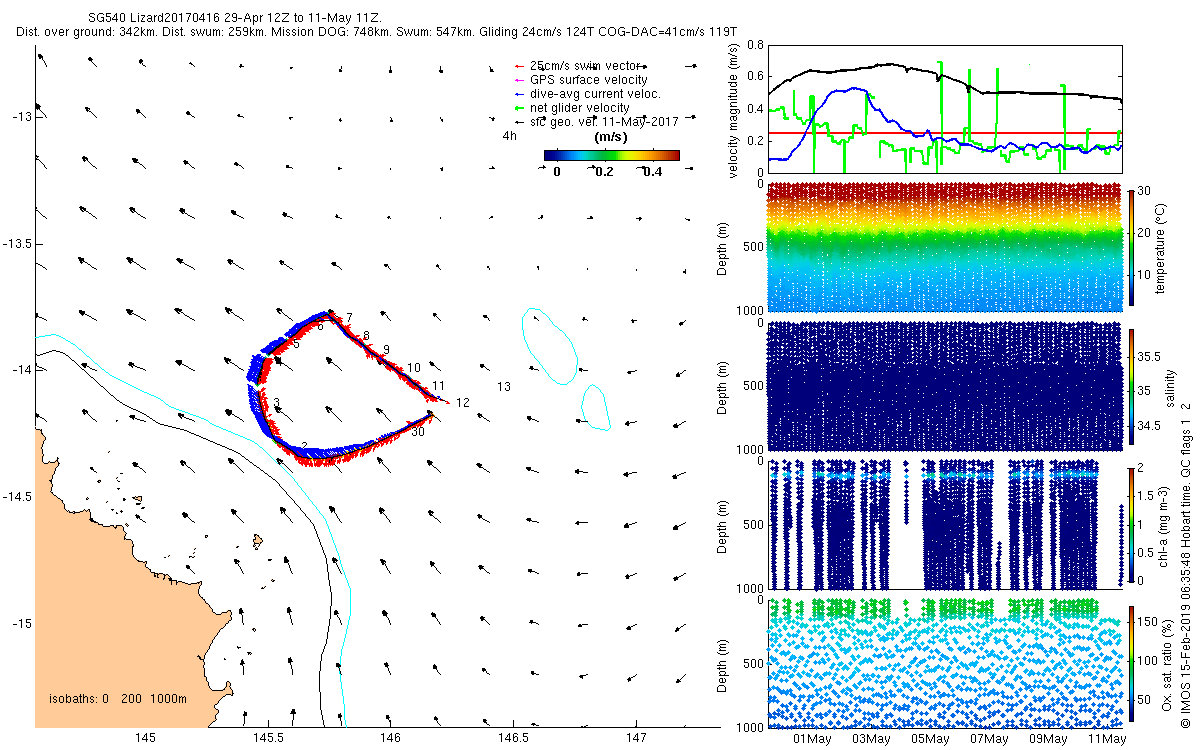The width and height of the screenshot is (1200, 750).
Task: Click waypoint label 30 on glider track
Action: [418, 432]
